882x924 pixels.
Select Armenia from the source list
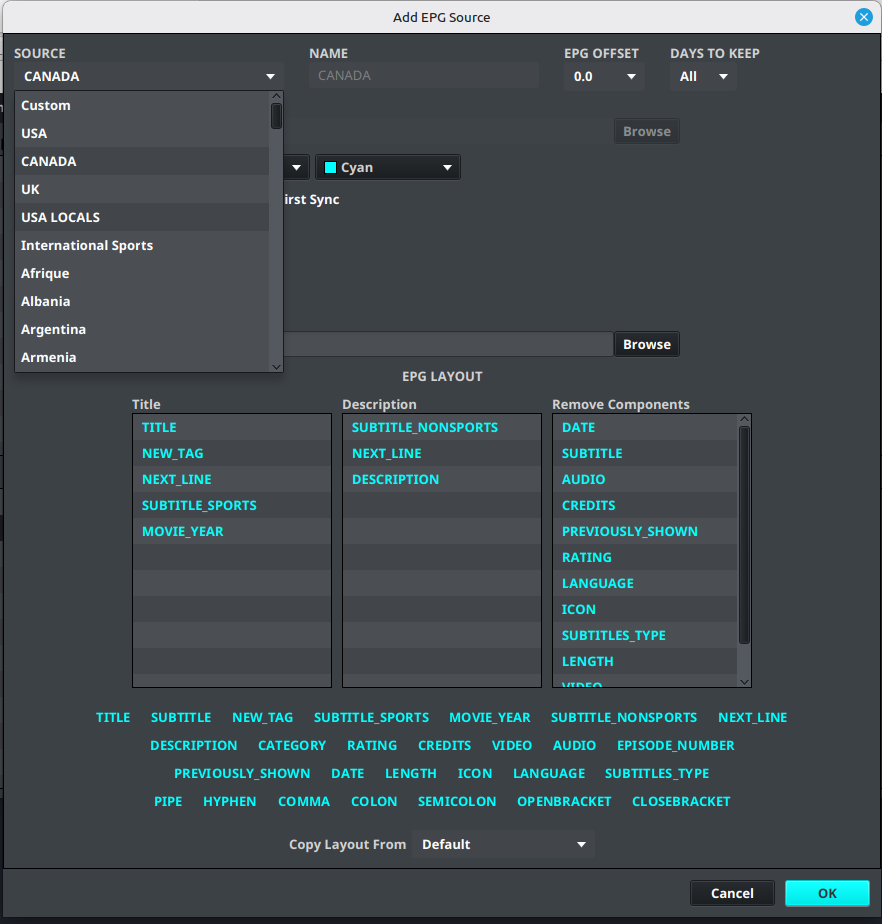click(x=142, y=357)
